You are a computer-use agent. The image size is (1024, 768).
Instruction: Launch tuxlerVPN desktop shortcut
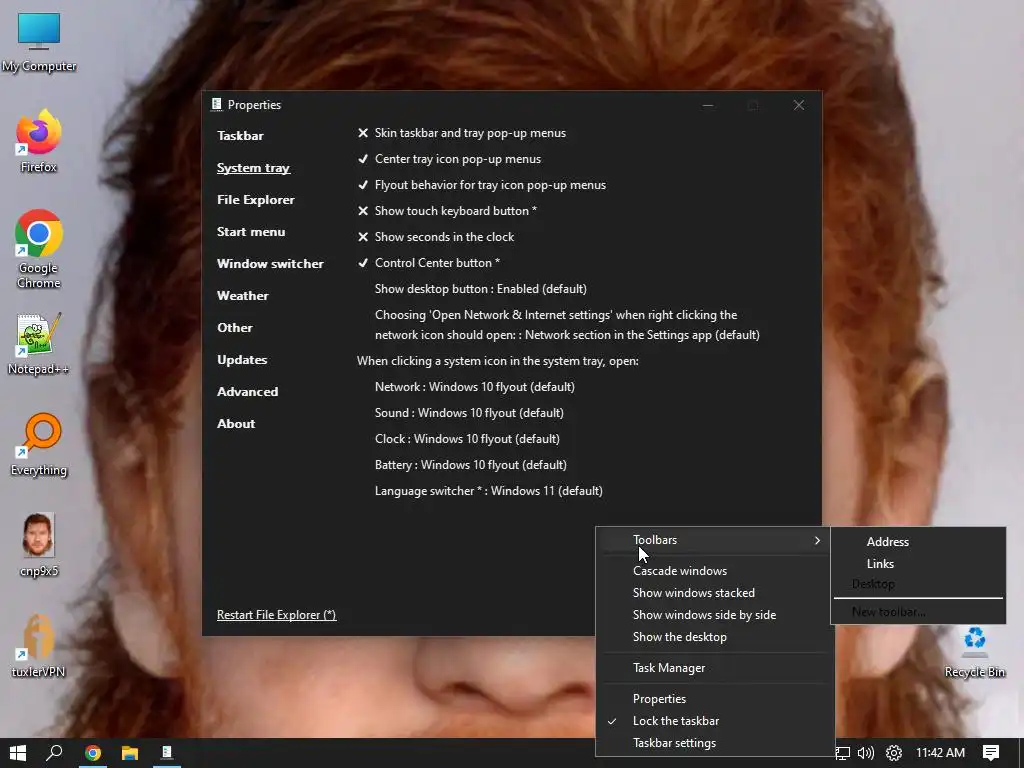tap(39, 646)
